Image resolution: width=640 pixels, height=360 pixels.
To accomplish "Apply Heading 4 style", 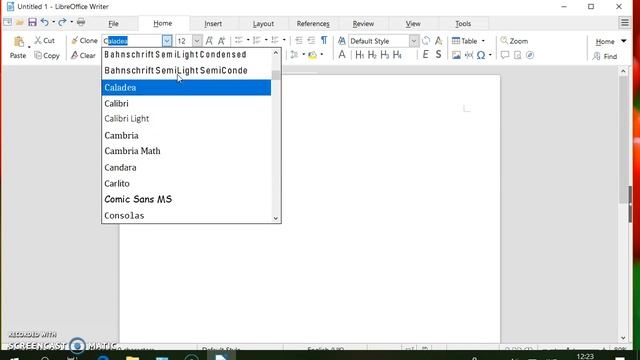I will click(x=397, y=55).
